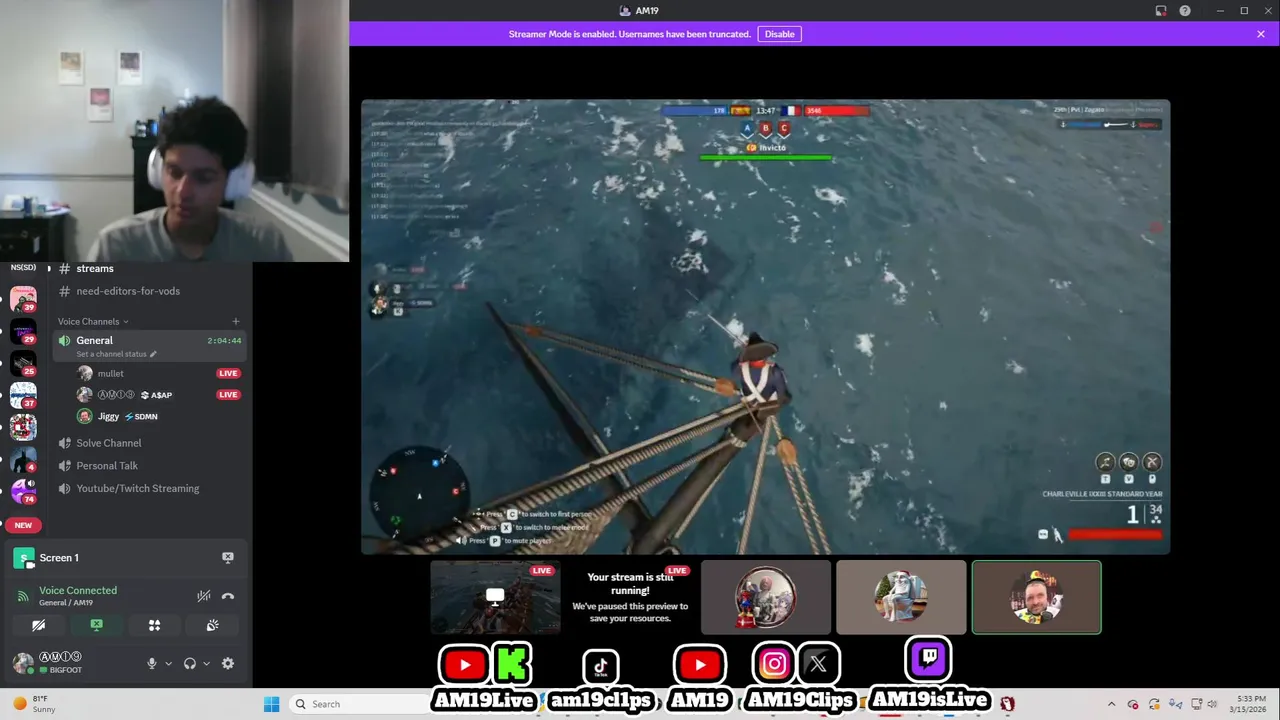Start an activity with the Activities button
This screenshot has width=1280, height=720.
point(154,625)
